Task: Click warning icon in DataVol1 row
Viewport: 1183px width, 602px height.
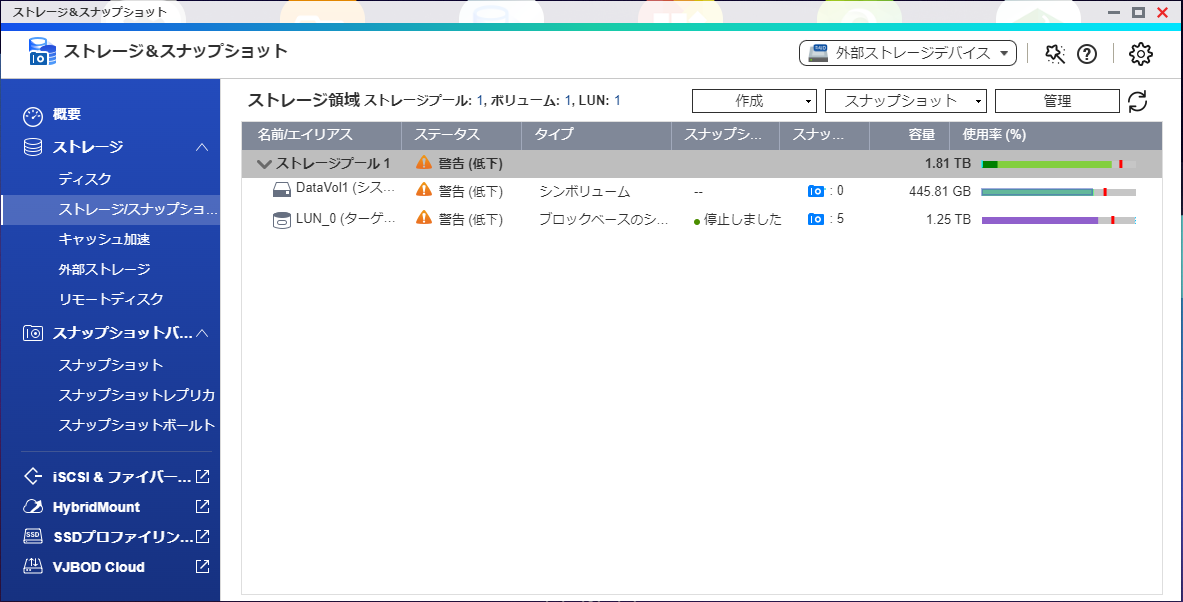Action: click(424, 190)
